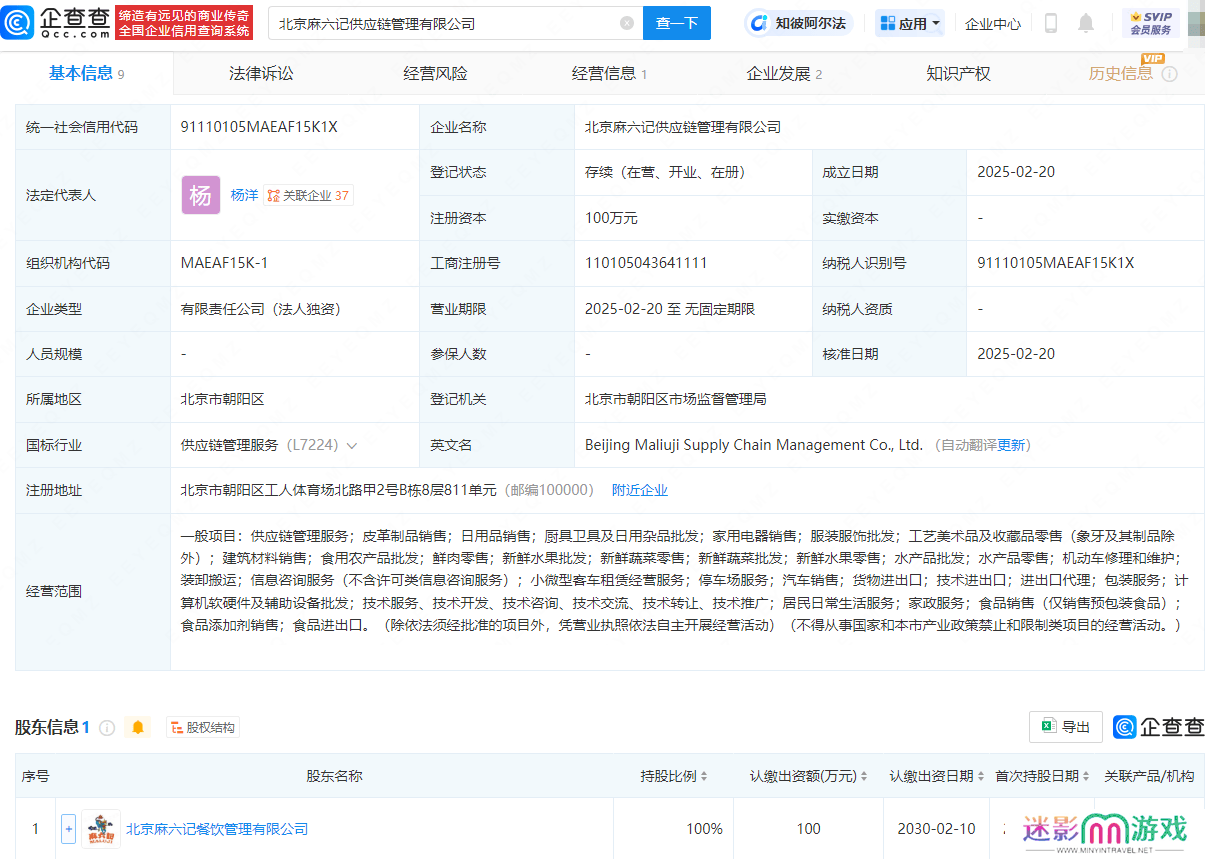Click the Qcc 企查查 logo in header
The image size is (1205, 859).
(56, 22)
